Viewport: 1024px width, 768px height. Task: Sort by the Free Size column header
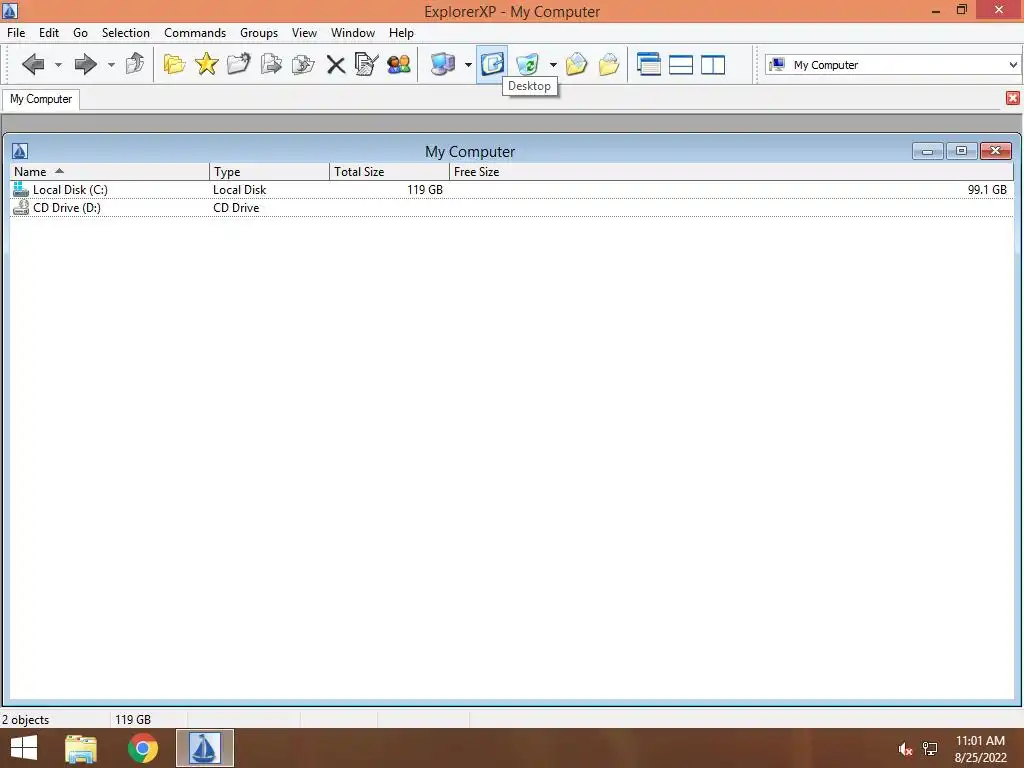731,172
